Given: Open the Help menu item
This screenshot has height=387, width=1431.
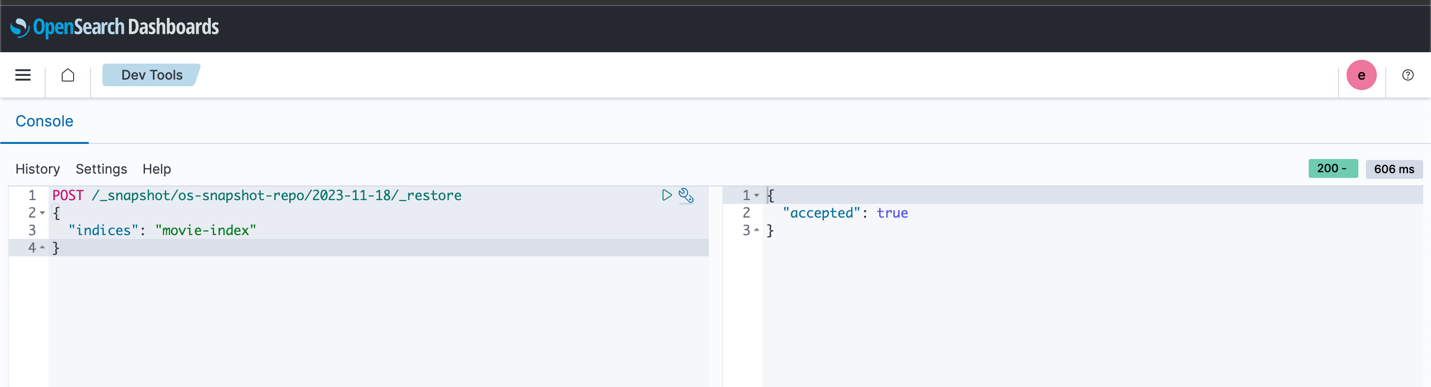Looking at the screenshot, I should click(x=157, y=169).
